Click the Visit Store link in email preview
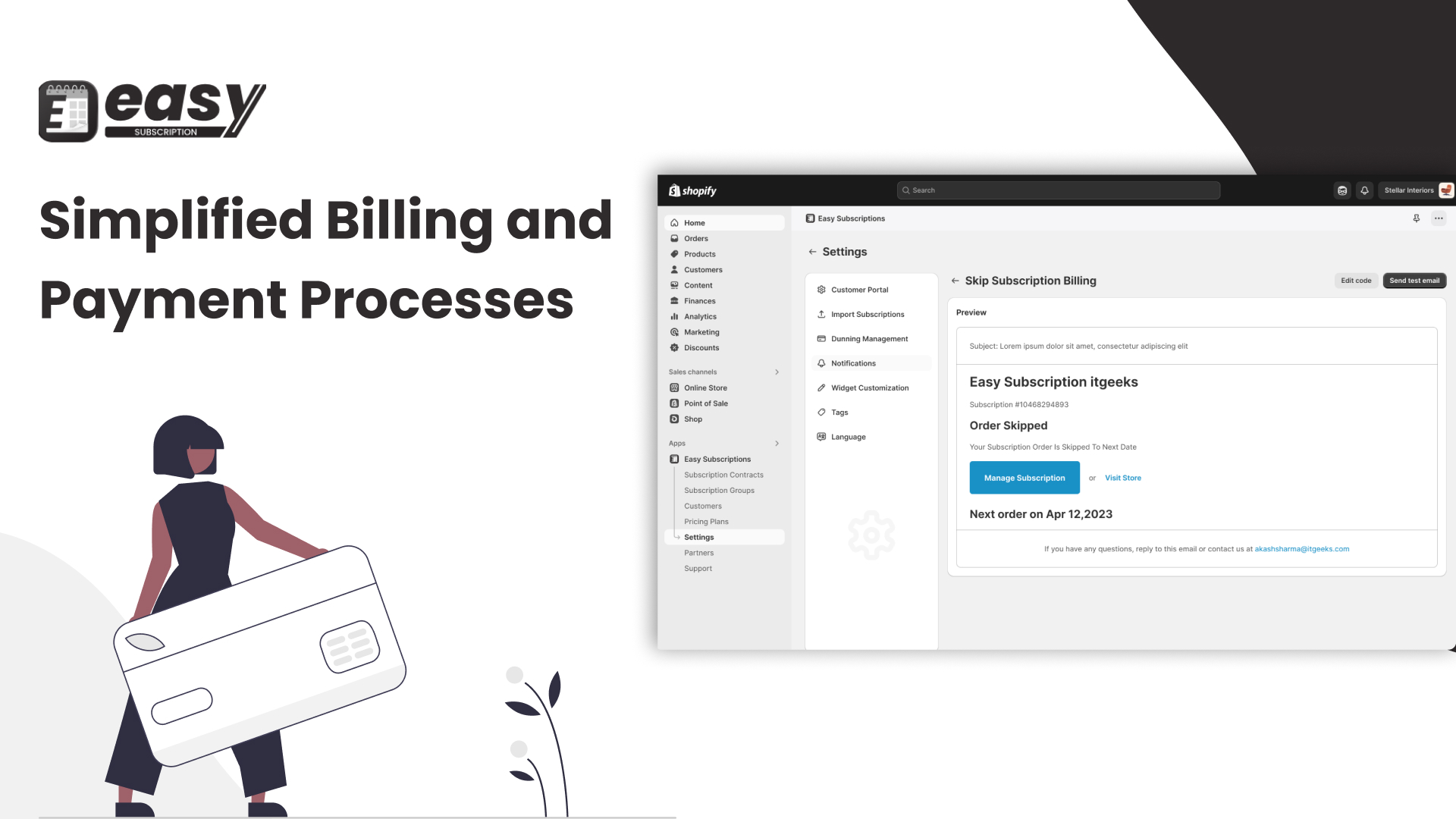1456x819 pixels. coord(1123,478)
